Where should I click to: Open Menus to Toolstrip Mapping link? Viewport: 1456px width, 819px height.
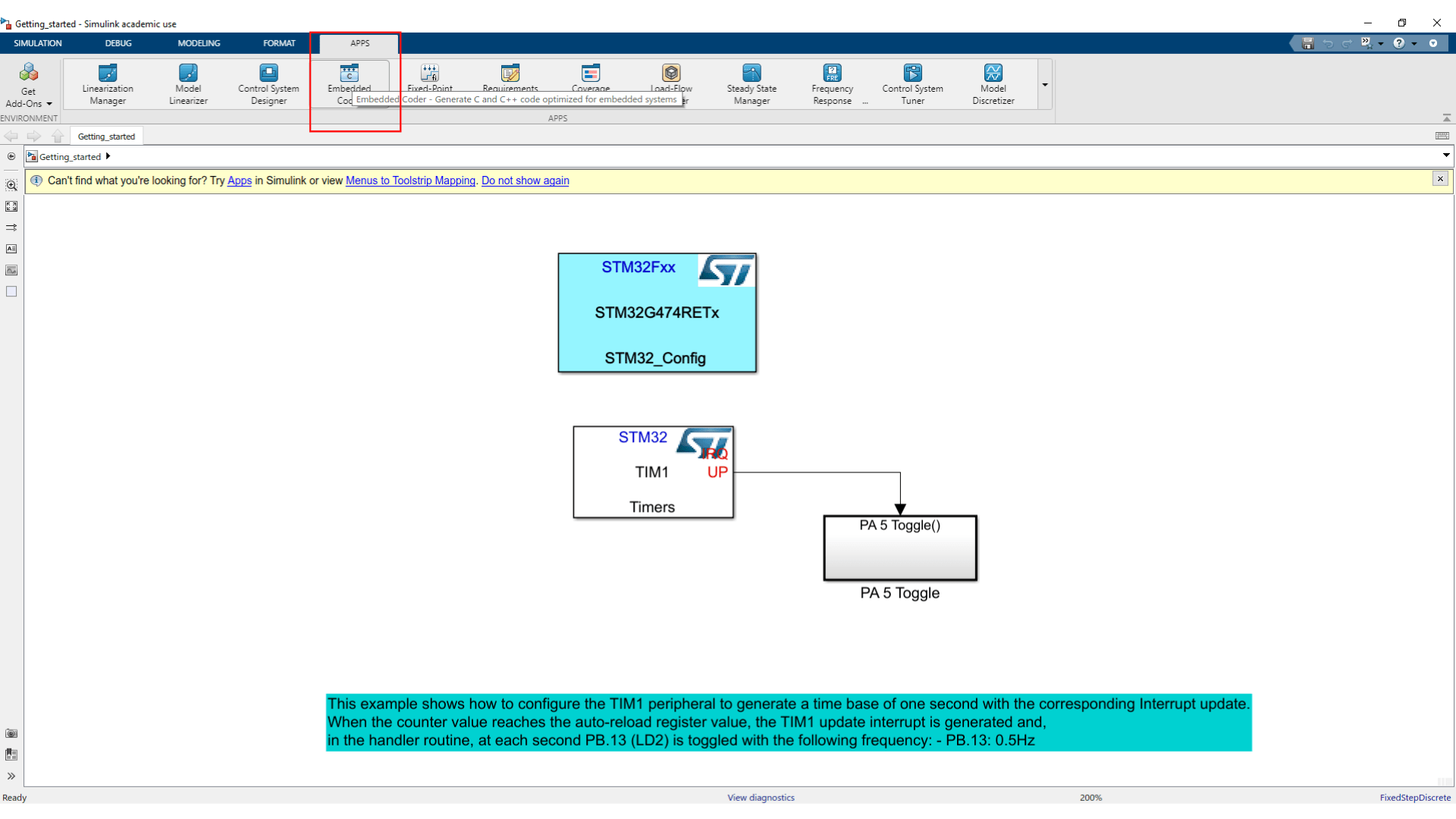pos(410,180)
